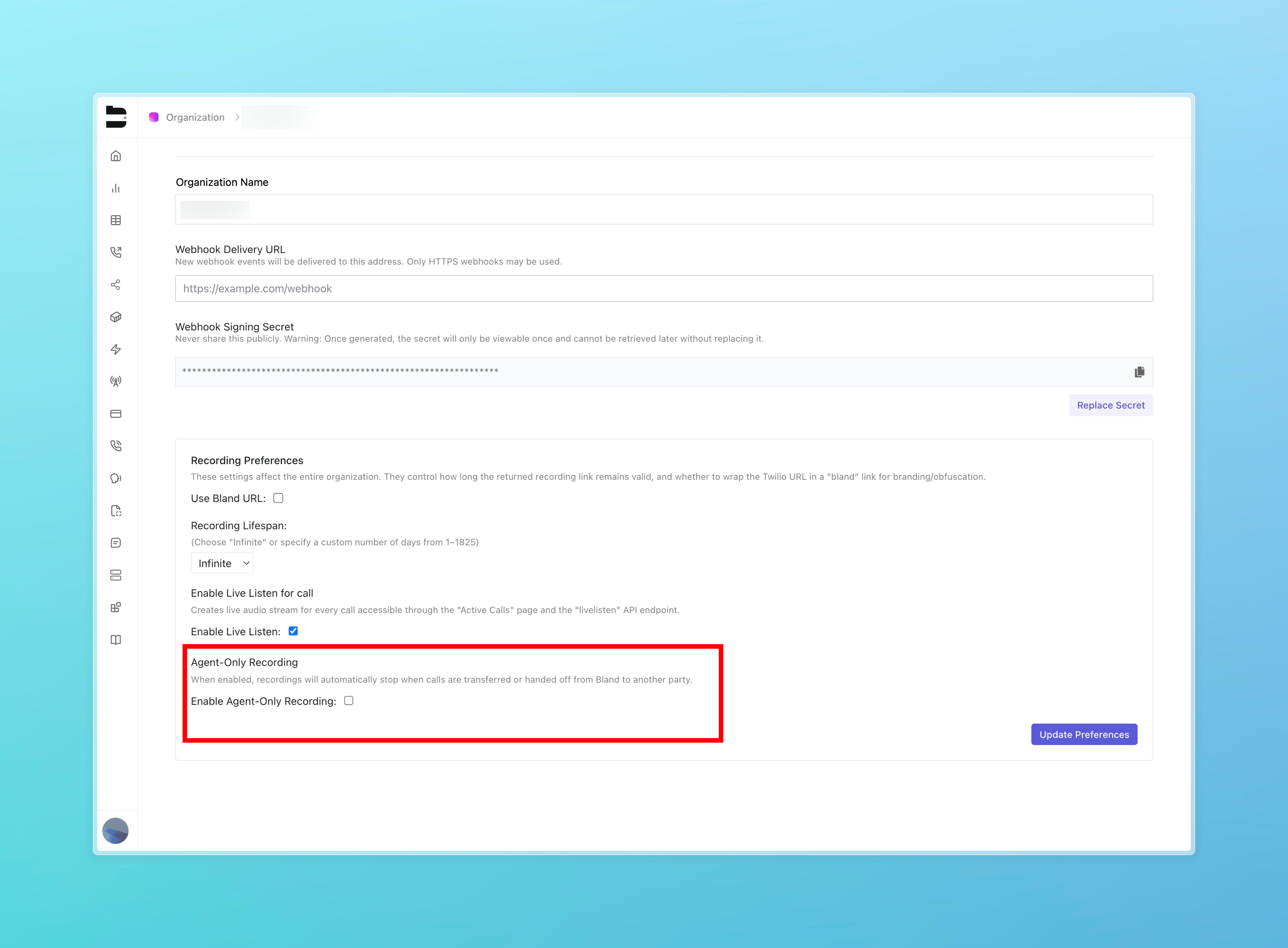This screenshot has height=948, width=1288.
Task: Click the 'Enable Live Listen:' label
Action: (x=236, y=632)
